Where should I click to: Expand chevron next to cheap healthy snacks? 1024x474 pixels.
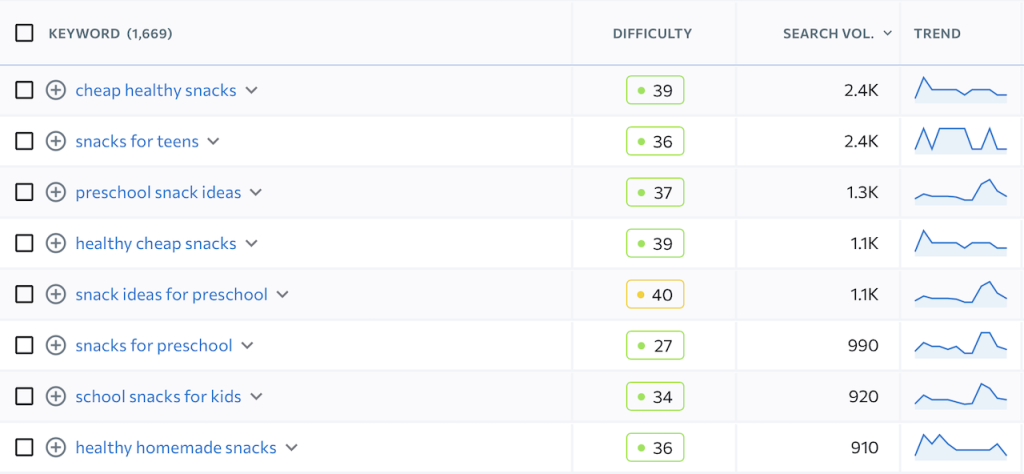(252, 90)
